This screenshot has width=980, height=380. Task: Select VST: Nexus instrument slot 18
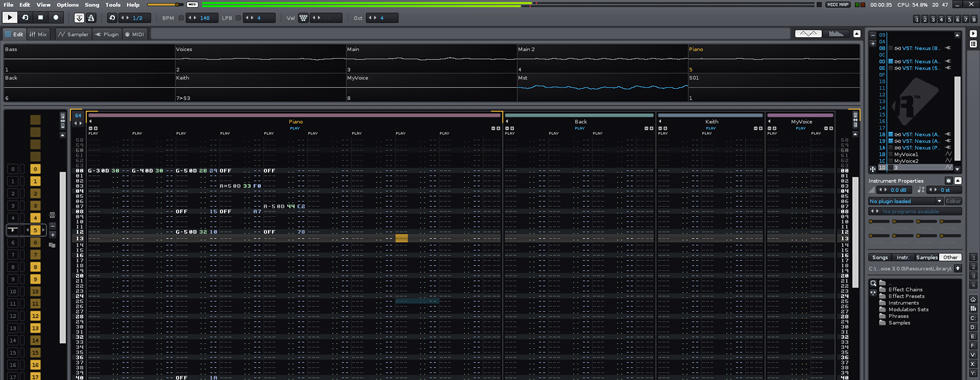pyautogui.click(x=919, y=134)
